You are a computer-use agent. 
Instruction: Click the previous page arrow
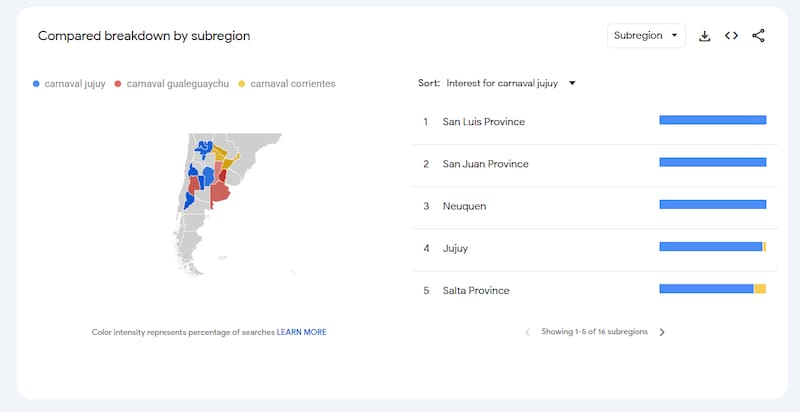tap(528, 332)
